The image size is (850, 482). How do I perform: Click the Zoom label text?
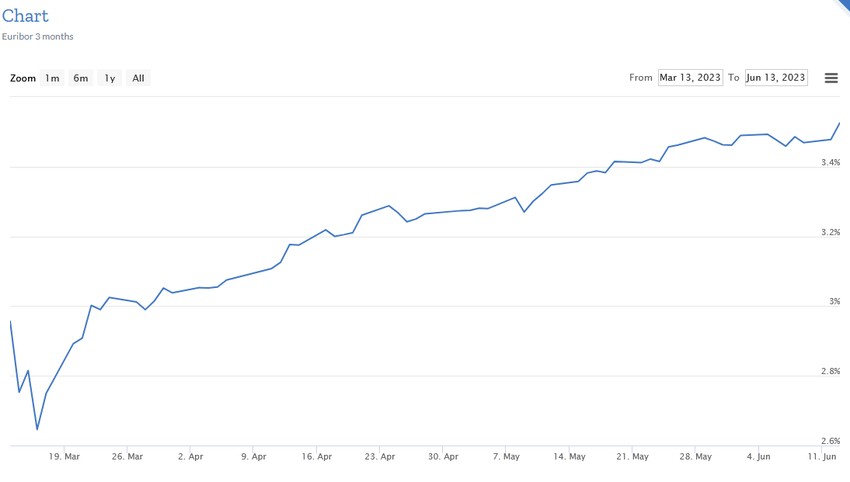coord(23,78)
